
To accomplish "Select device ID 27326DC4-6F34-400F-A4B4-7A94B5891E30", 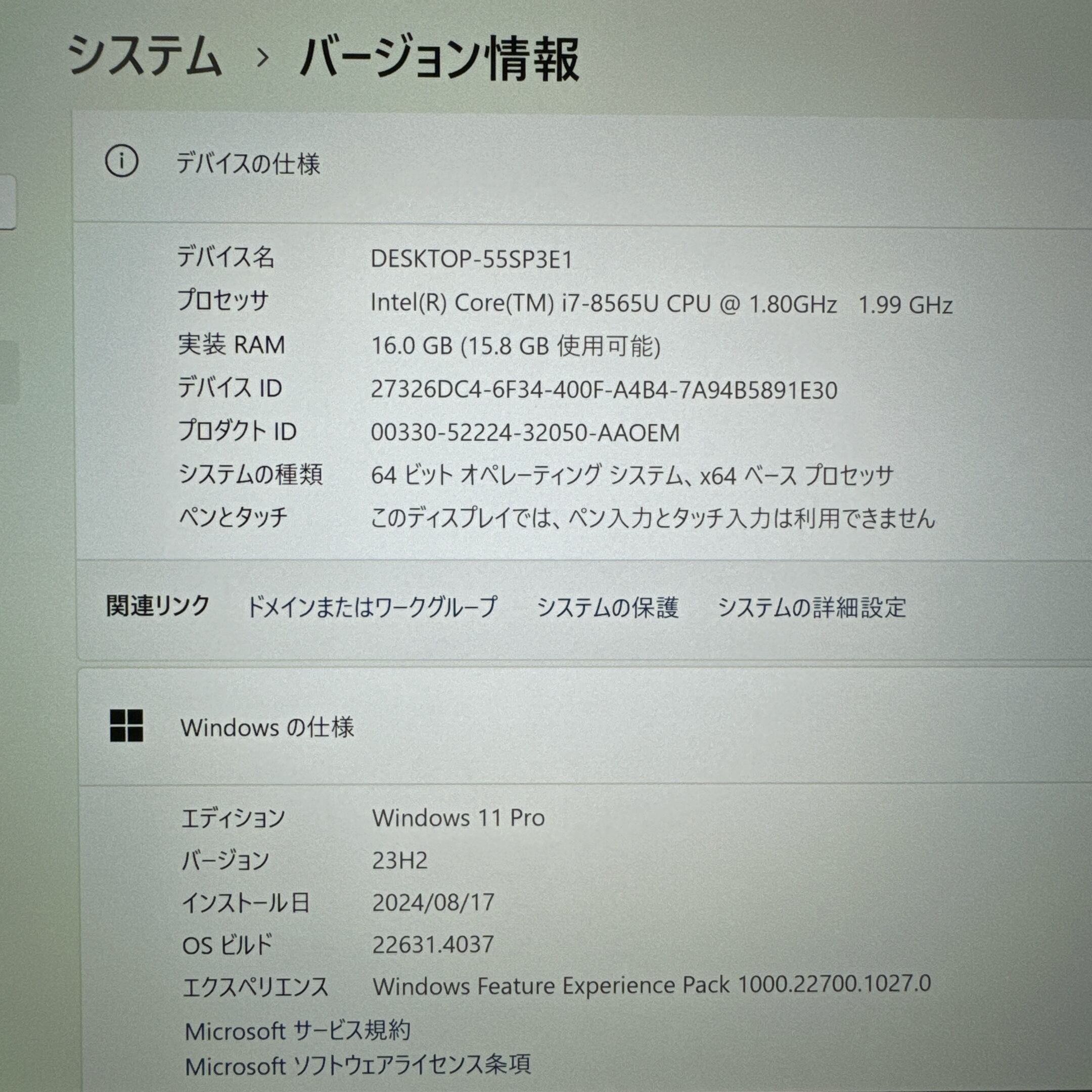I will coord(604,390).
